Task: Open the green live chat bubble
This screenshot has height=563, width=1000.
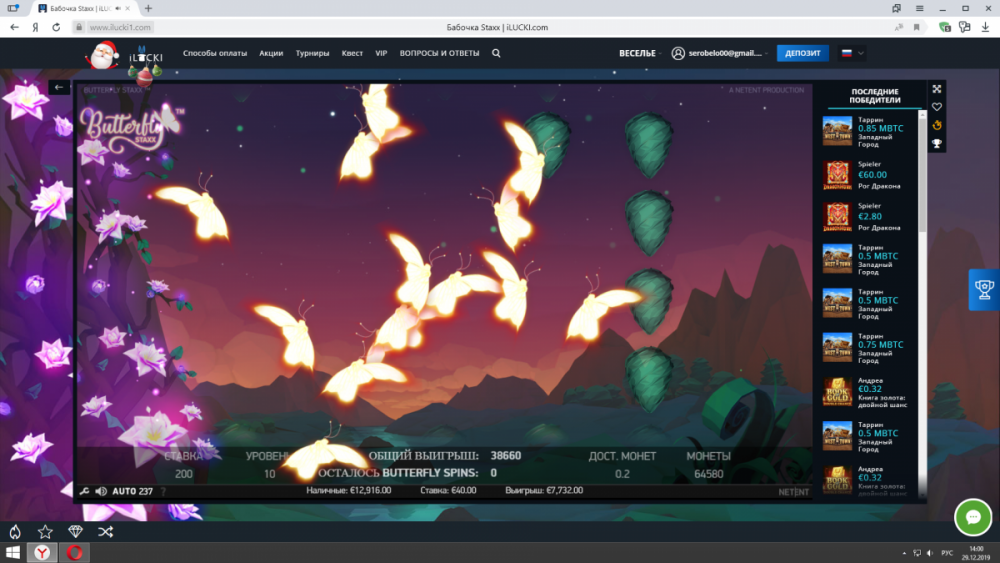Action: (x=972, y=517)
